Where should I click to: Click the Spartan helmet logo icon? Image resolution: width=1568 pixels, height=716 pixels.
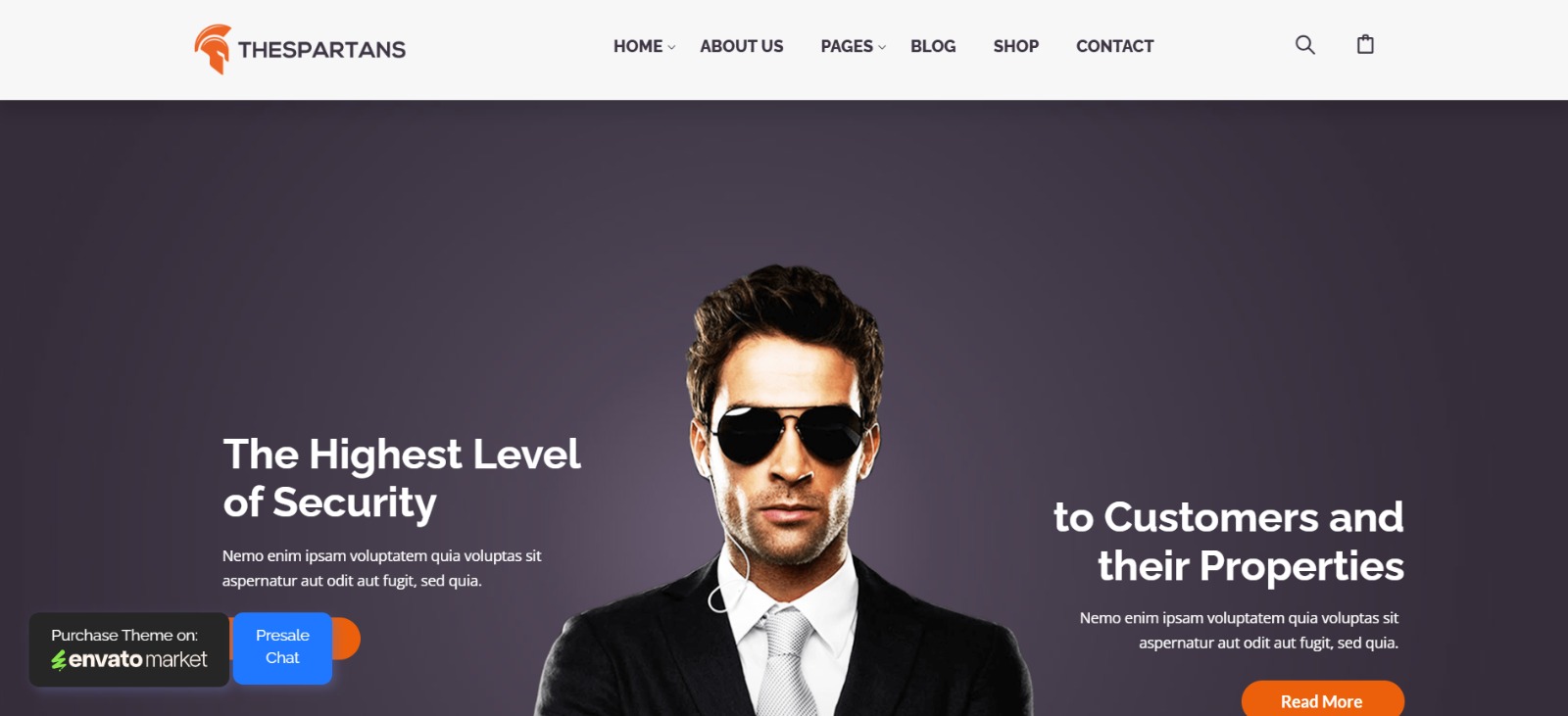pos(213,49)
